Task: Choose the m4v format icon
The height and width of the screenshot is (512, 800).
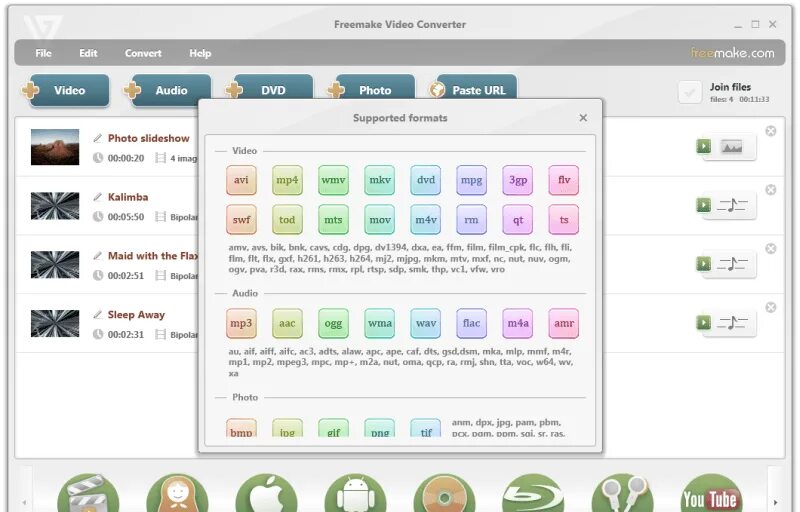Action: (426, 220)
